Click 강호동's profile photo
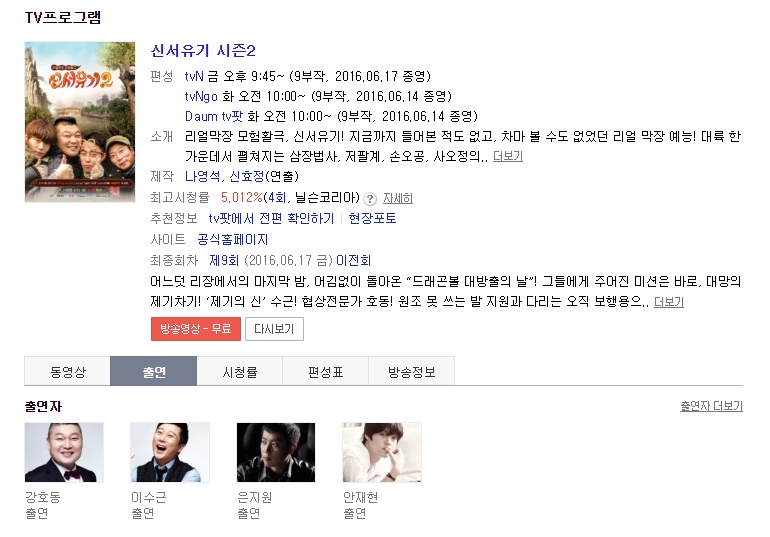 [64, 453]
